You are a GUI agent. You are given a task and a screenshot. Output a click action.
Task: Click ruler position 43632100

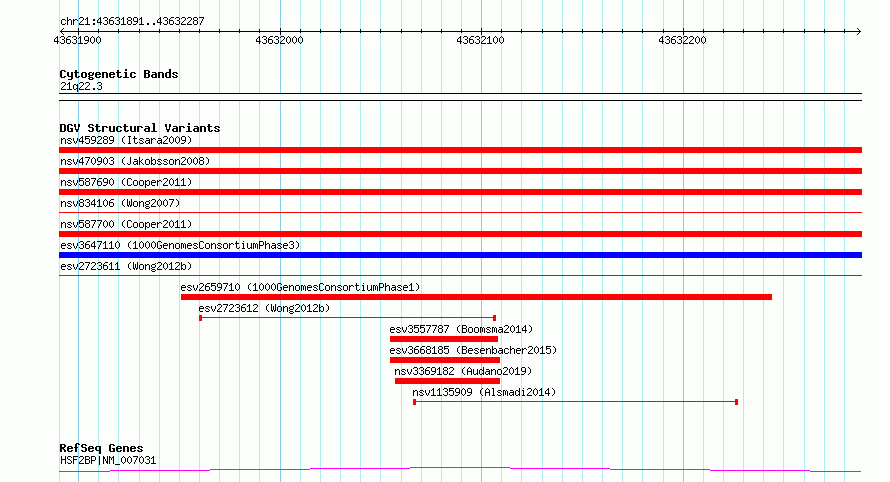tap(480, 40)
